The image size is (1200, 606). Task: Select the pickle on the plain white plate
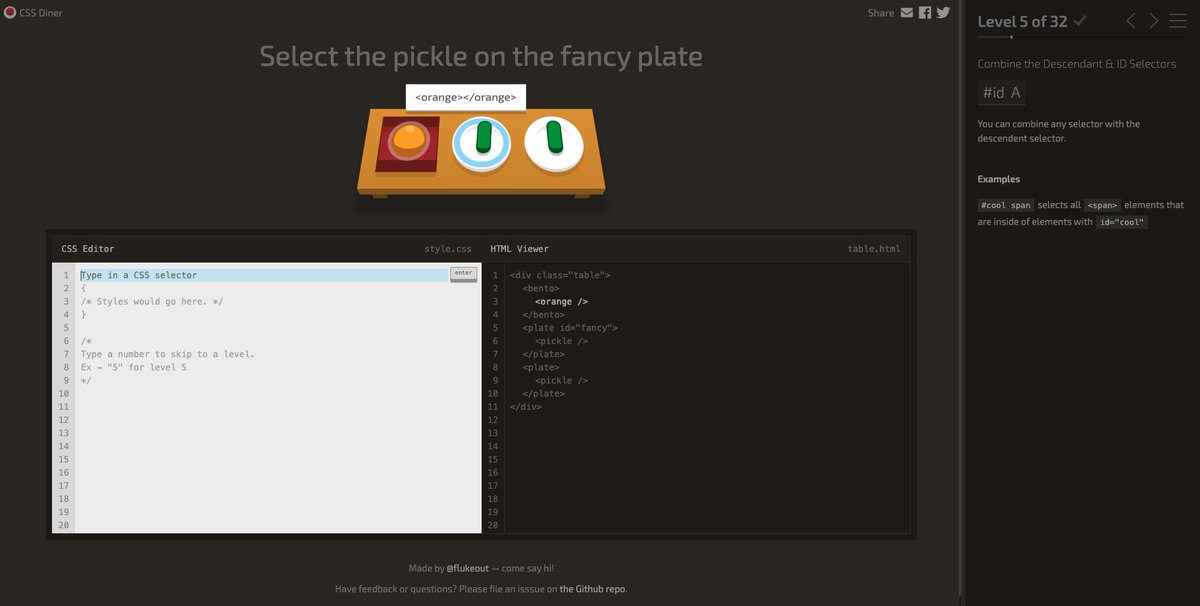coord(555,137)
